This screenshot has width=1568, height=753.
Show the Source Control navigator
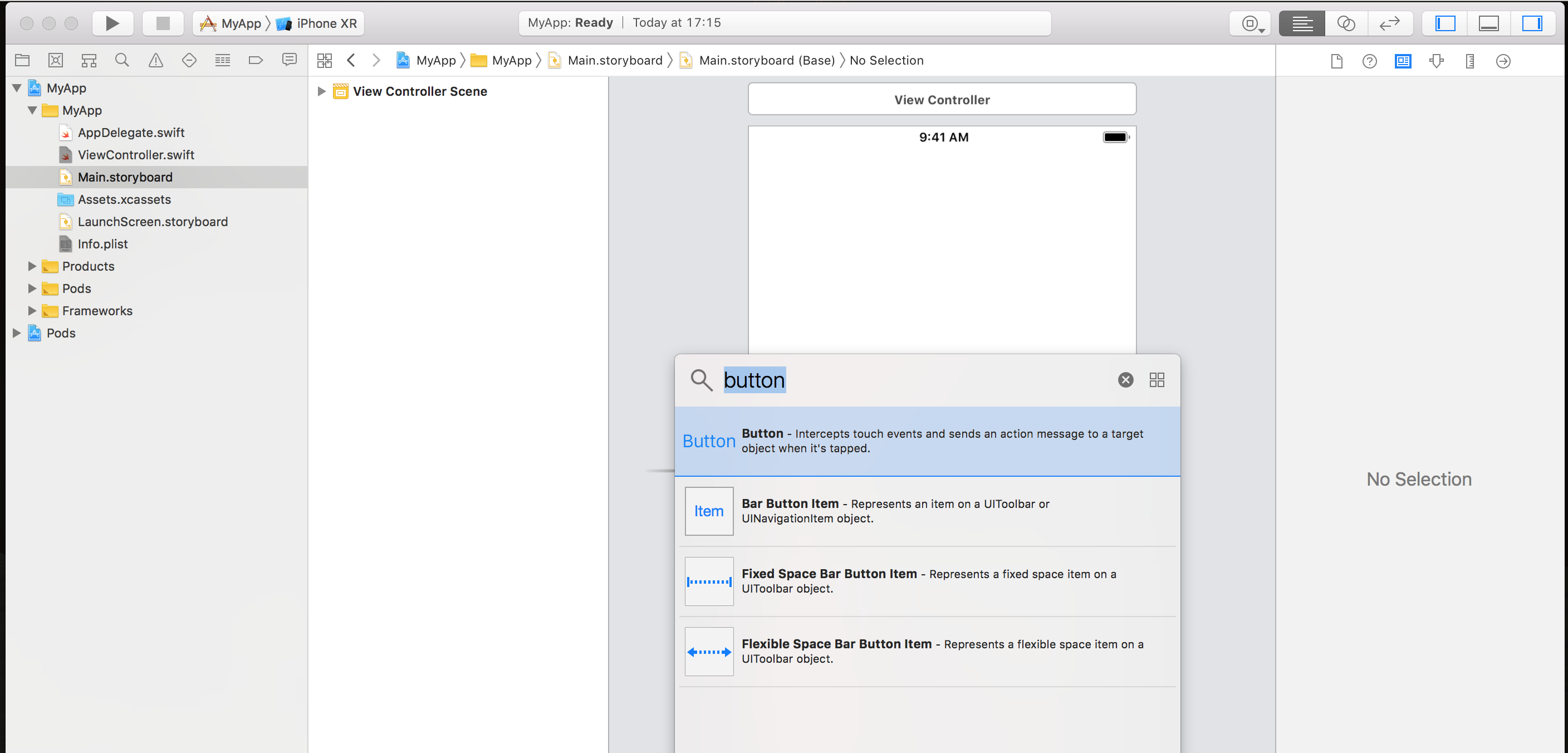(55, 60)
